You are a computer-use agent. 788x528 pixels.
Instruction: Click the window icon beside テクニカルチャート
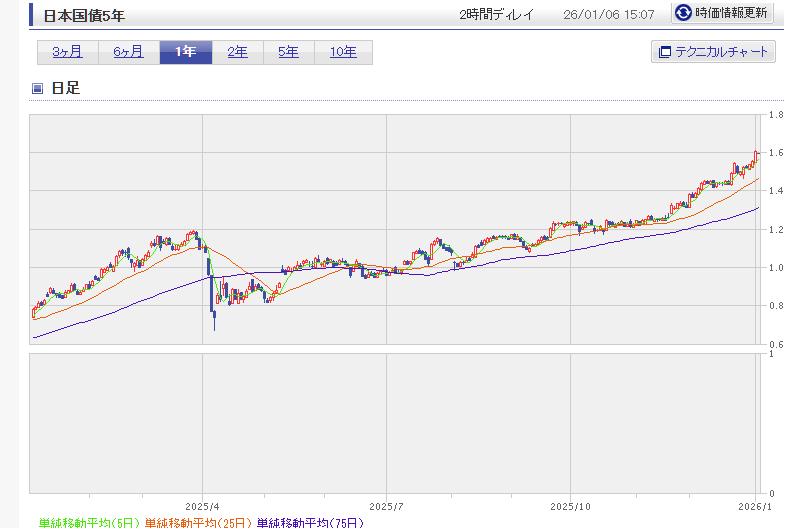(664, 52)
